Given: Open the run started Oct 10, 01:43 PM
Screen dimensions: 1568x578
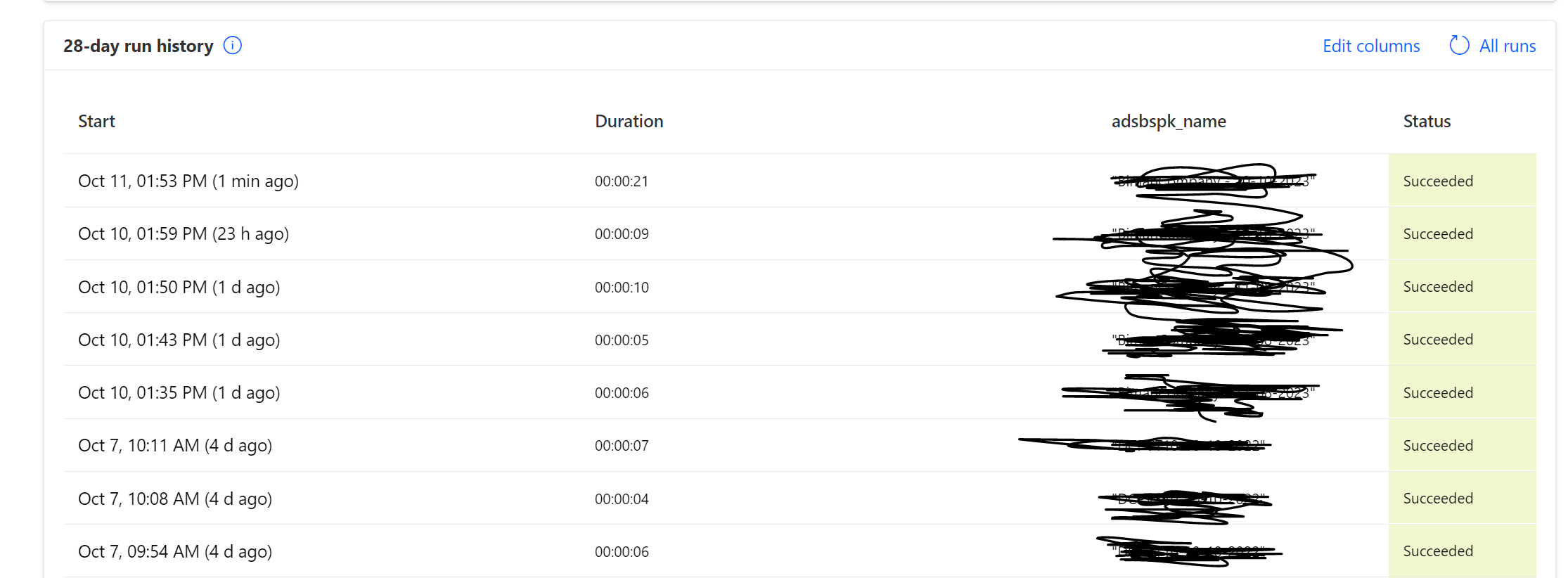Looking at the screenshot, I should [x=179, y=340].
